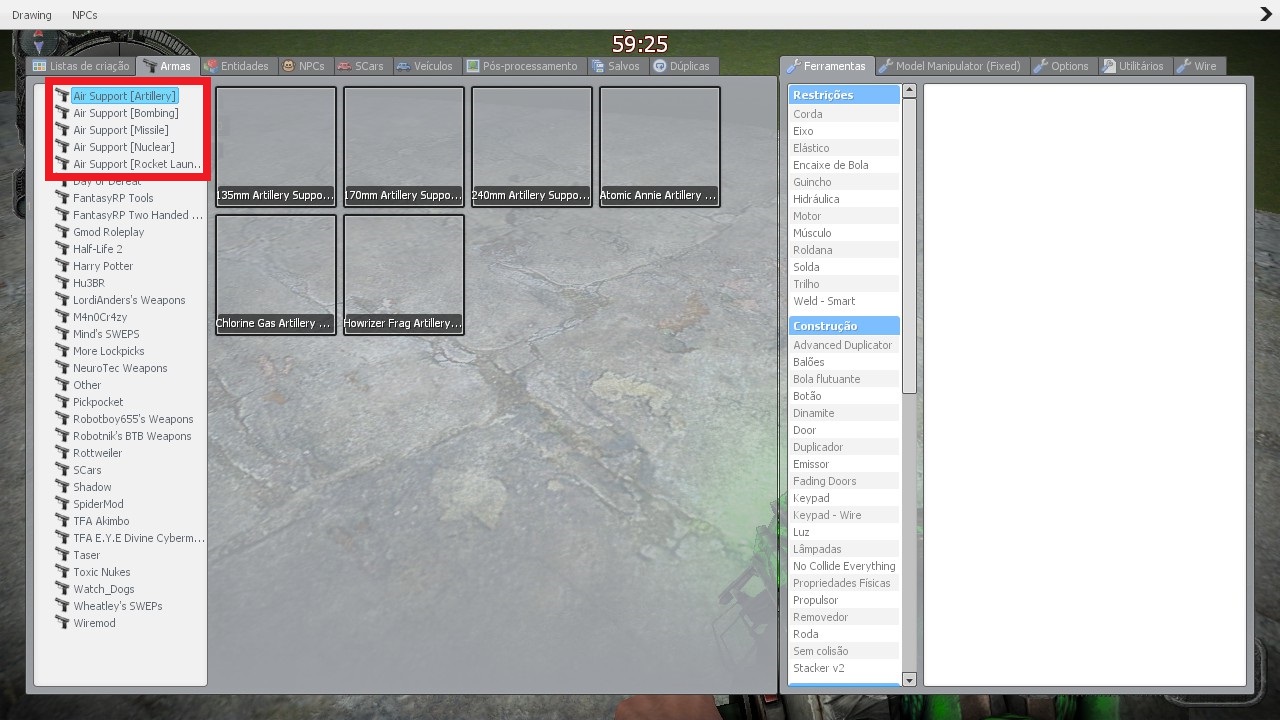Select the Balões tool
1280x720 pixels.
pos(844,362)
